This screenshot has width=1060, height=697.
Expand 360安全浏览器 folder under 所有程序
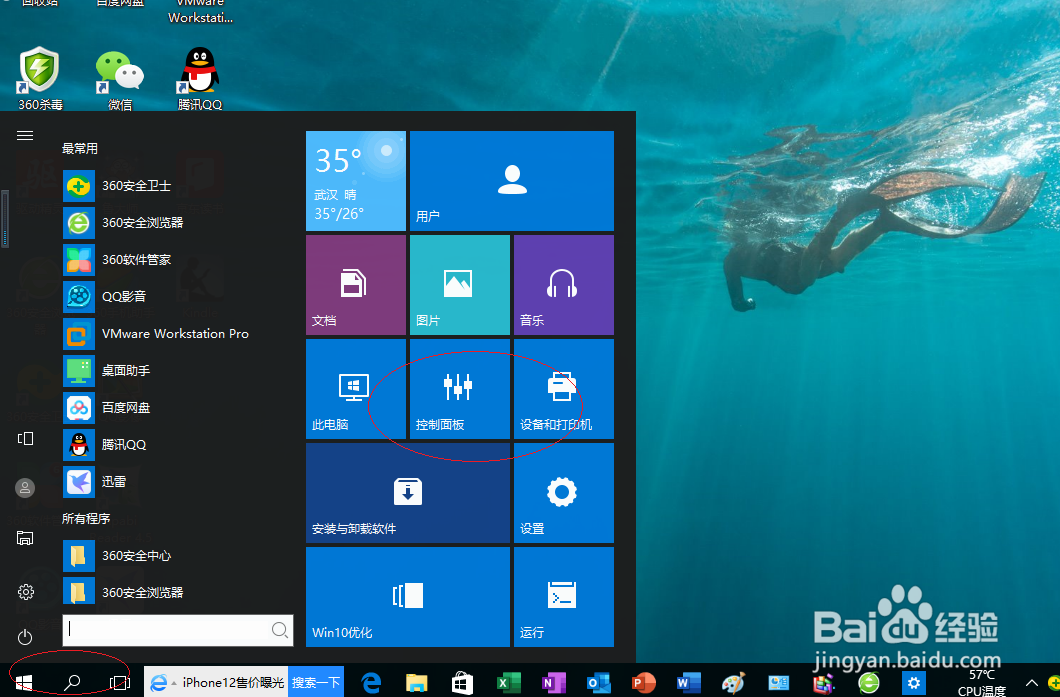pos(176,592)
